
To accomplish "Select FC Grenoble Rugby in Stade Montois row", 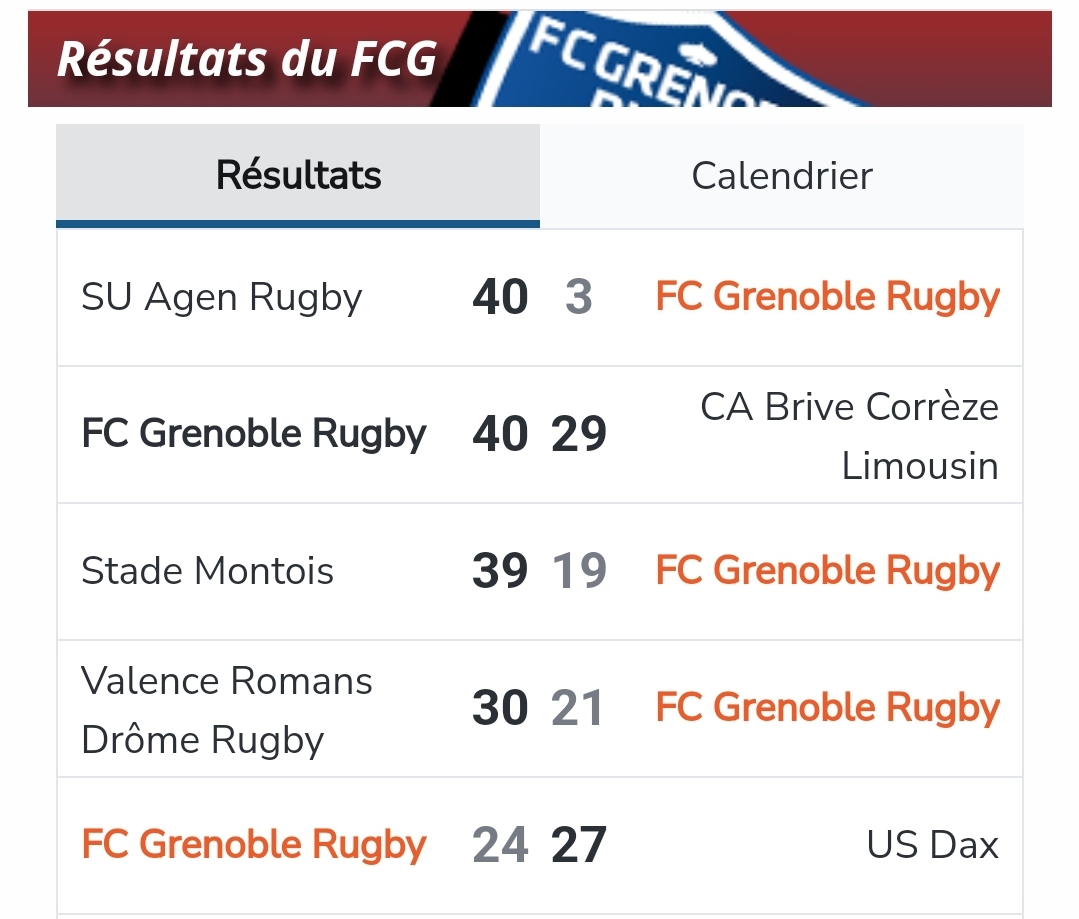I will pos(827,571).
